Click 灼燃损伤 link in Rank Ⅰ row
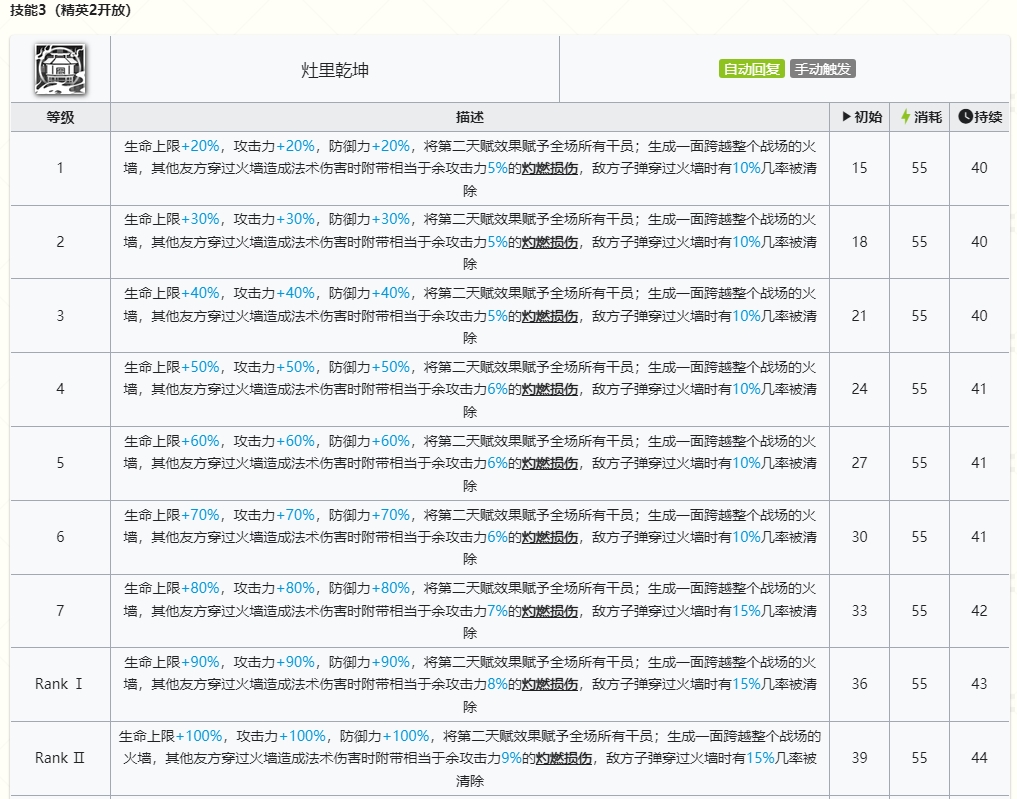The image size is (1017, 799). (x=549, y=685)
